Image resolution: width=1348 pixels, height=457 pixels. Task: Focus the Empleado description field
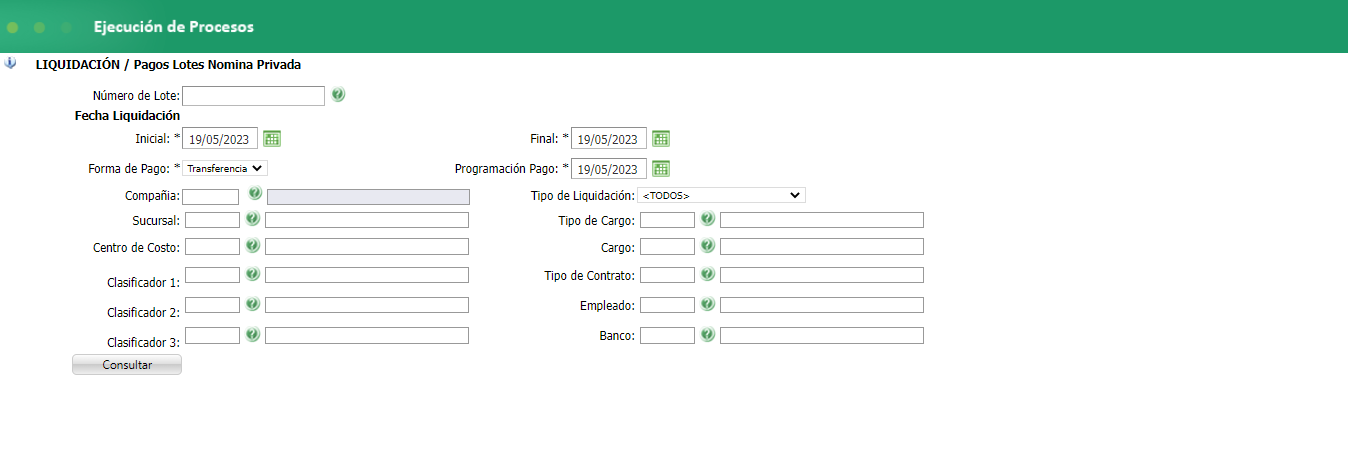click(x=822, y=305)
